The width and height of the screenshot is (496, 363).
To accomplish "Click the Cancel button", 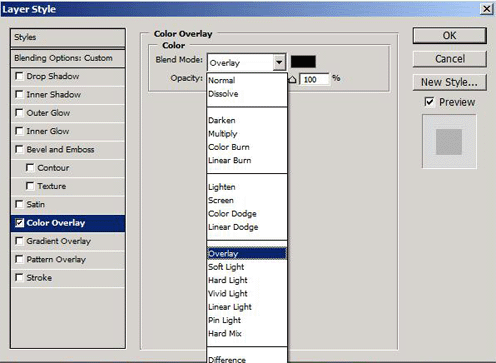I will [x=450, y=59].
